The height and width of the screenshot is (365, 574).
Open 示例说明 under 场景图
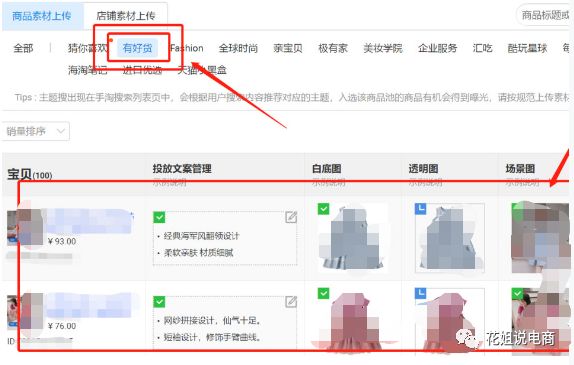tap(522, 182)
